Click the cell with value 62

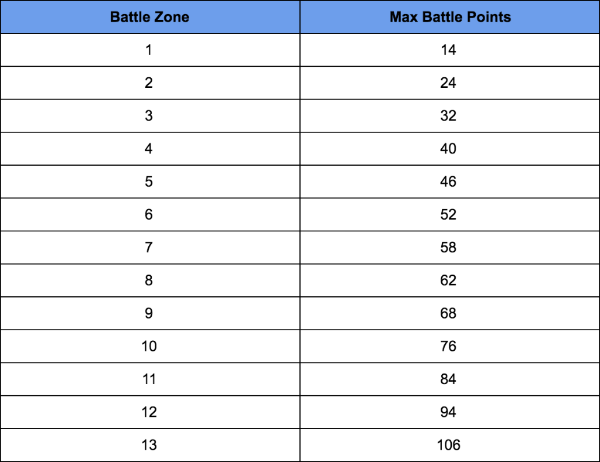pyautogui.click(x=450, y=281)
